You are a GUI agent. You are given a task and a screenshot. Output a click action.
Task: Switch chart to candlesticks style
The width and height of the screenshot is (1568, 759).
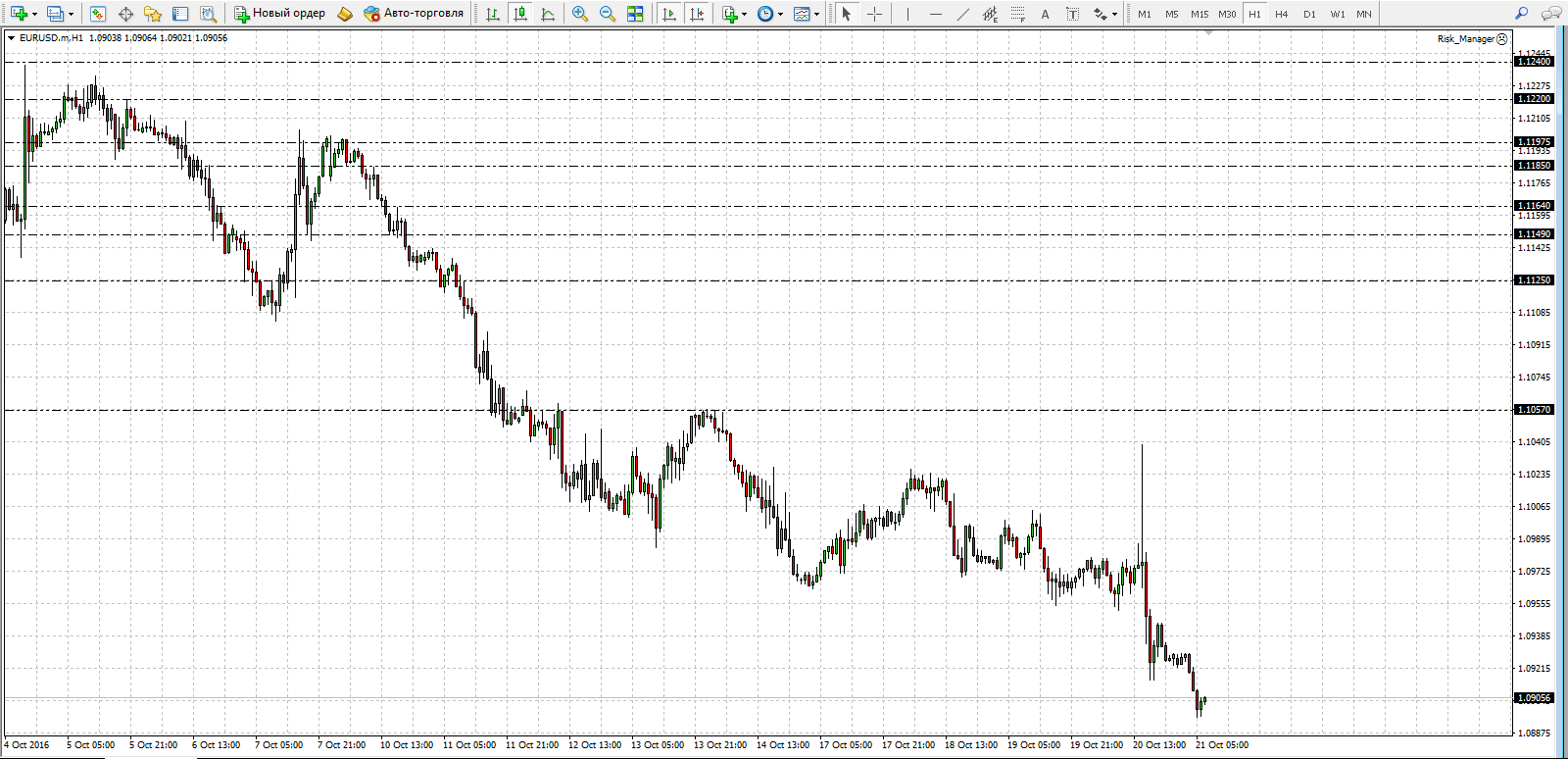click(x=520, y=14)
